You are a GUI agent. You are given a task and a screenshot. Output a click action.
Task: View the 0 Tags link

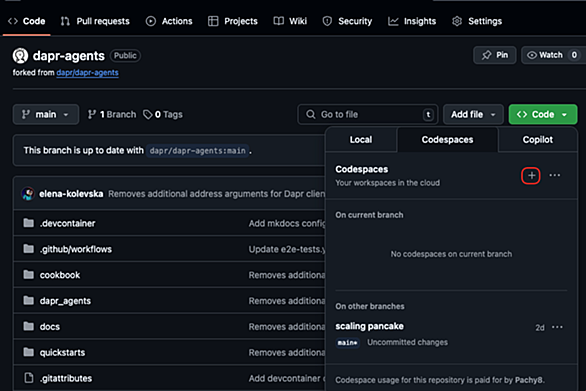(x=163, y=114)
